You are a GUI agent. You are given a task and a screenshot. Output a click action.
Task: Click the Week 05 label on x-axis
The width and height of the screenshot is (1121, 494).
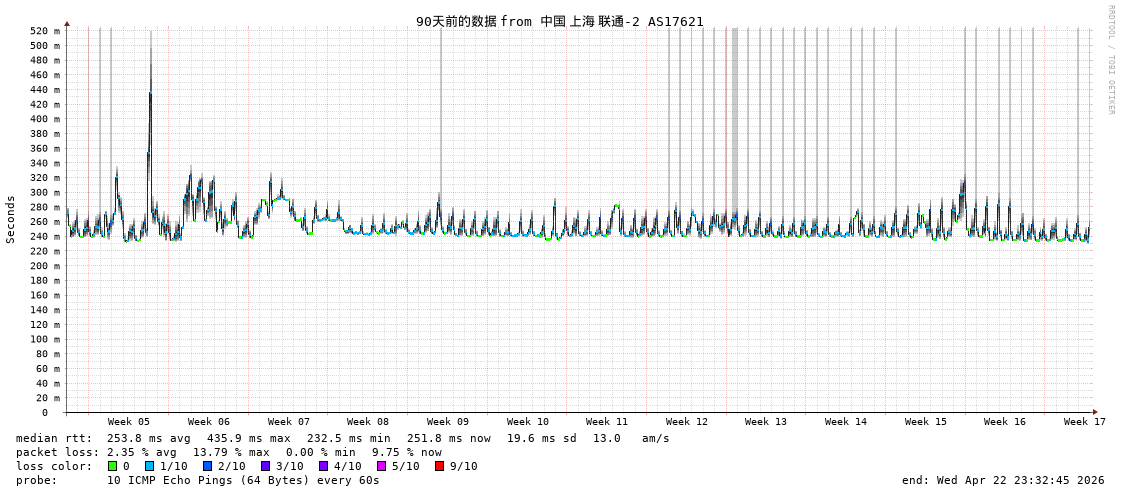129,422
